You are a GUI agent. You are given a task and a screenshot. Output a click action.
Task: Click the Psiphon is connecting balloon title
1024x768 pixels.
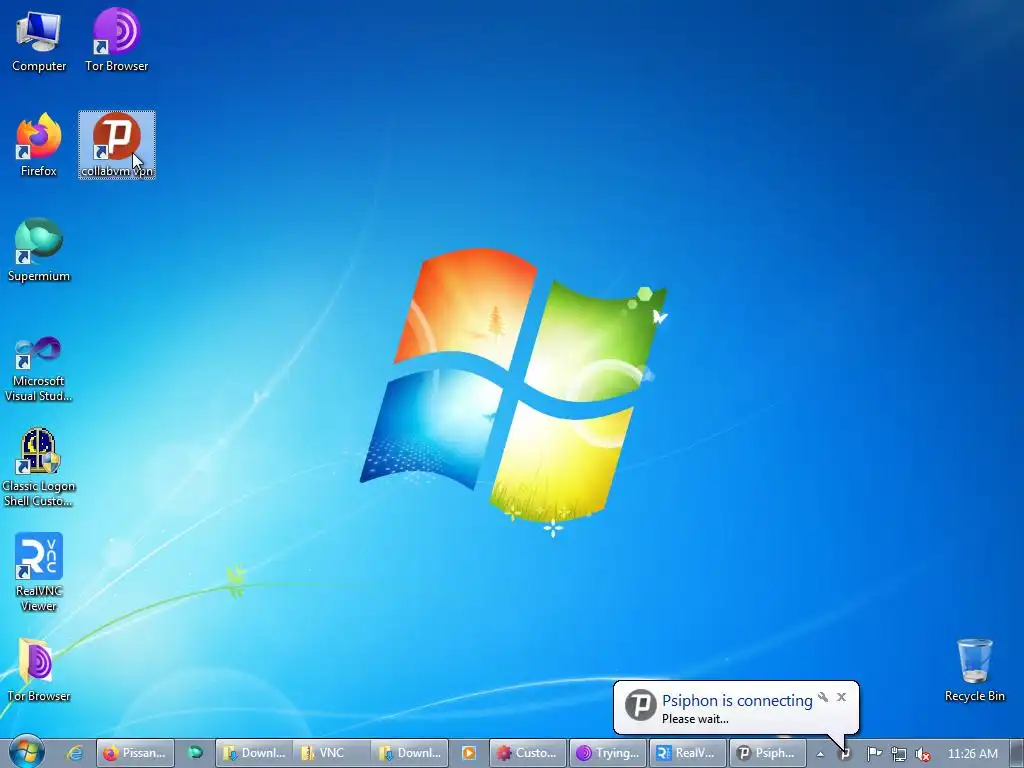pos(737,700)
